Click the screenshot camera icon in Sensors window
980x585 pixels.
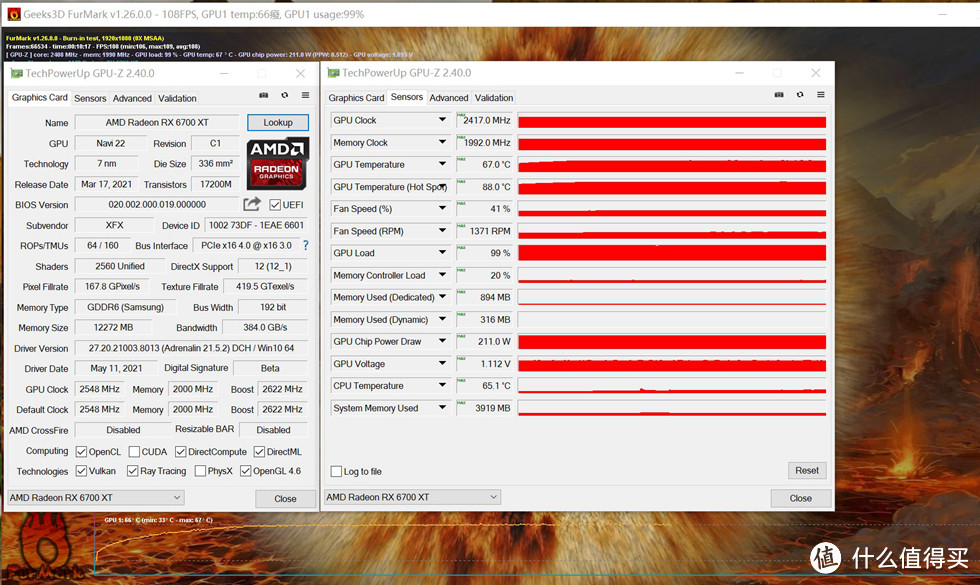779,94
